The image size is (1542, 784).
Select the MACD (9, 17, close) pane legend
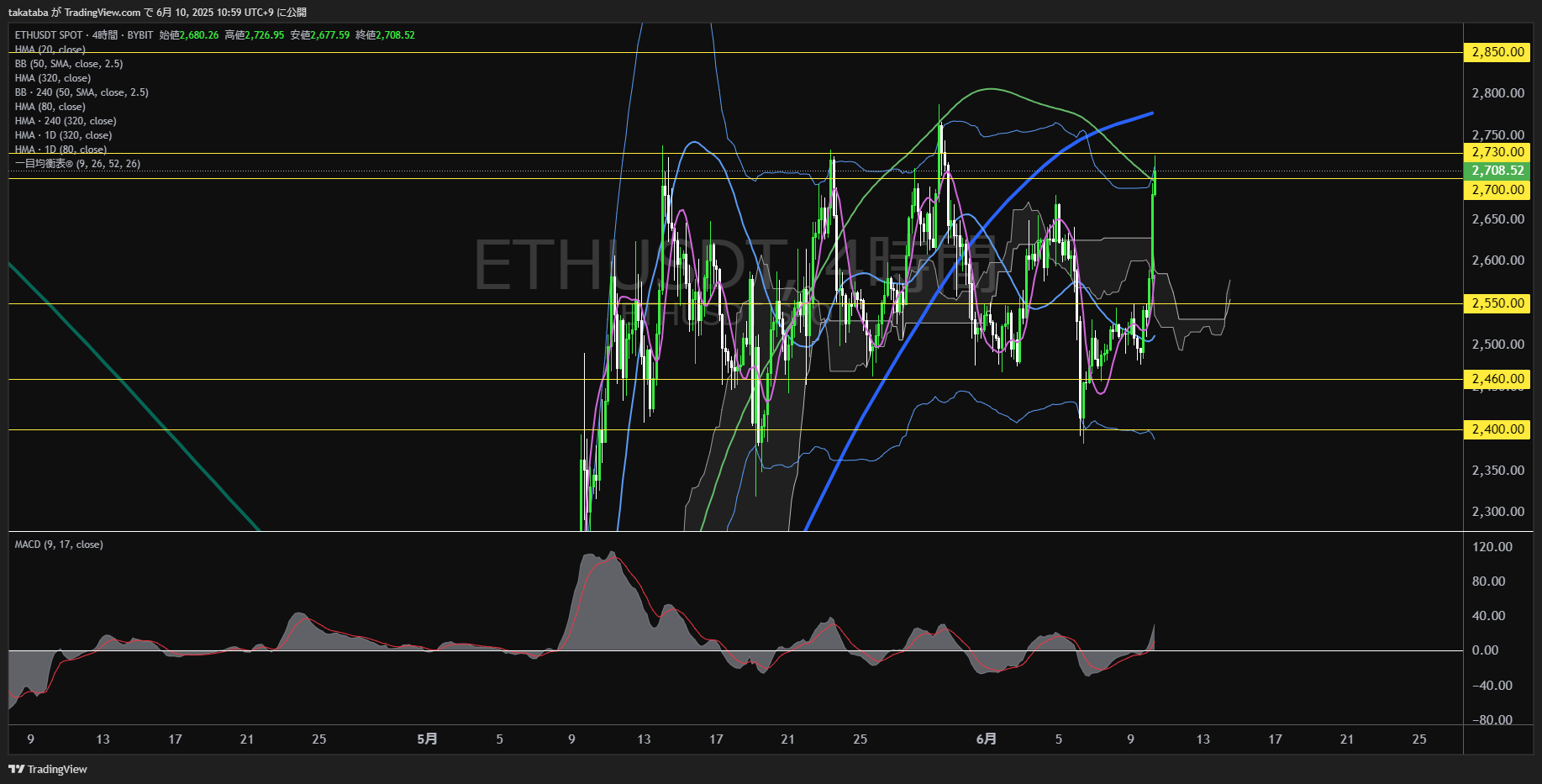[59, 545]
